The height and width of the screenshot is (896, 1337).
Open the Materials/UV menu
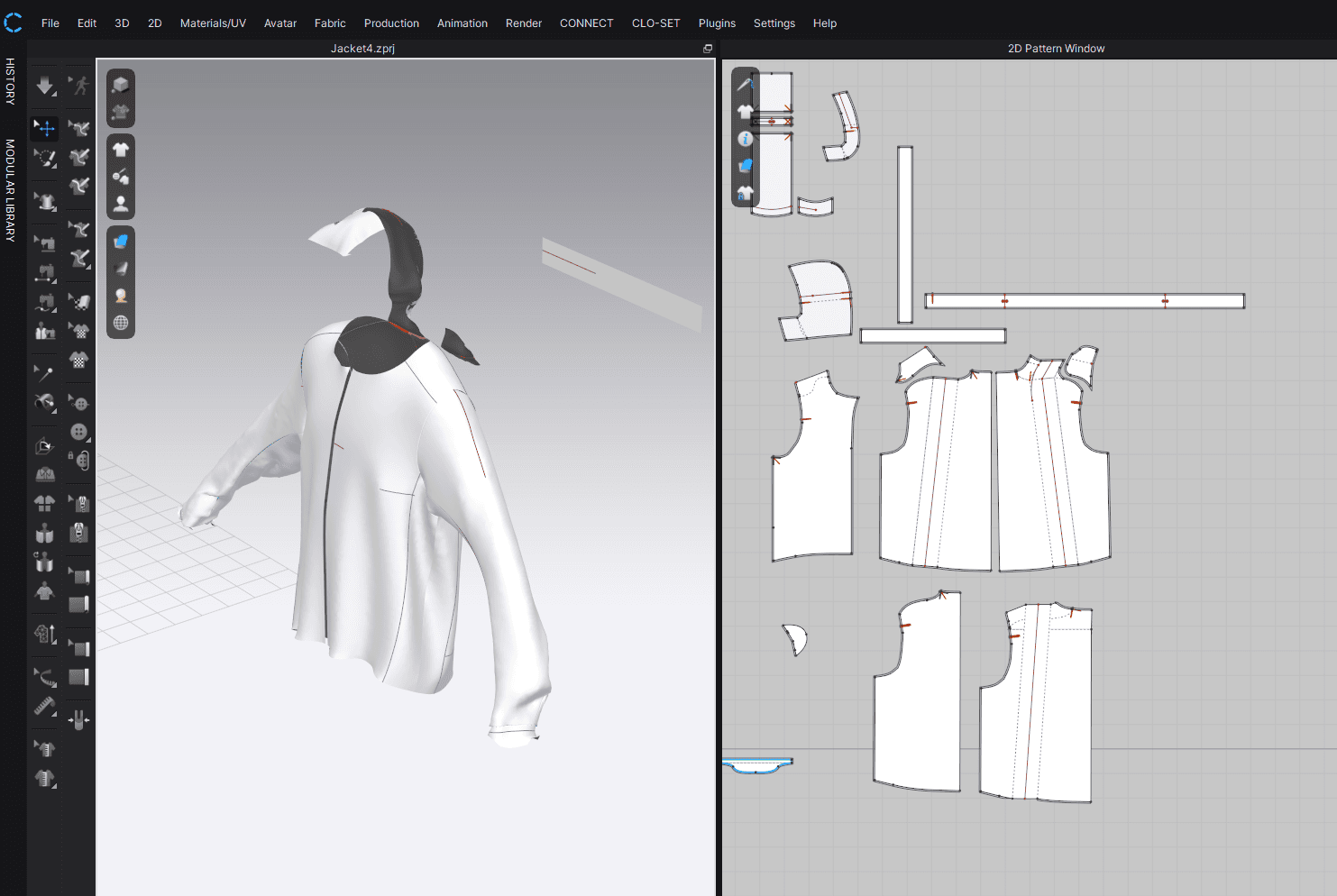coord(213,23)
